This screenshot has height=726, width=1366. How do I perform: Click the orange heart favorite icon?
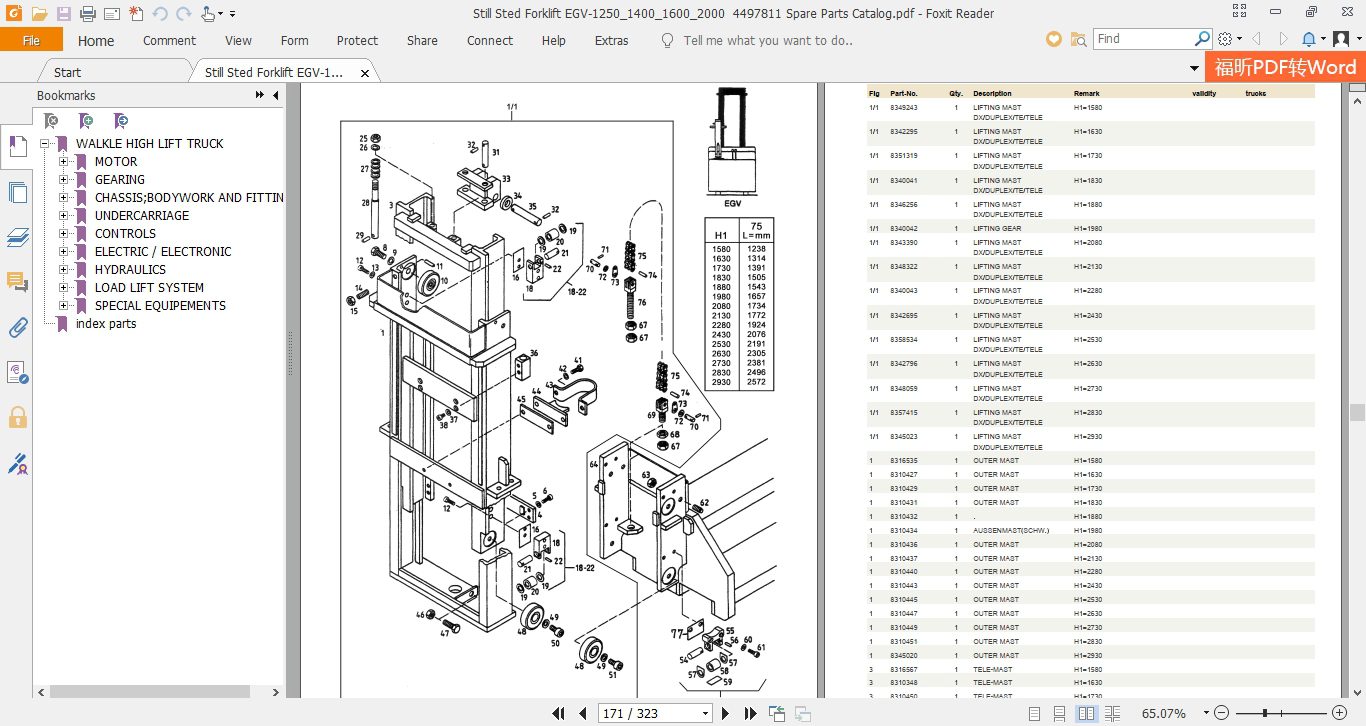click(x=1054, y=39)
